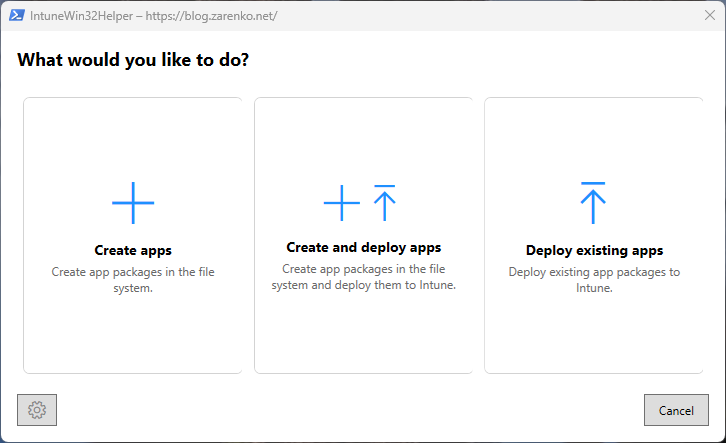Click the PowerShell icon in the title bar
The image size is (726, 443).
click(17, 16)
